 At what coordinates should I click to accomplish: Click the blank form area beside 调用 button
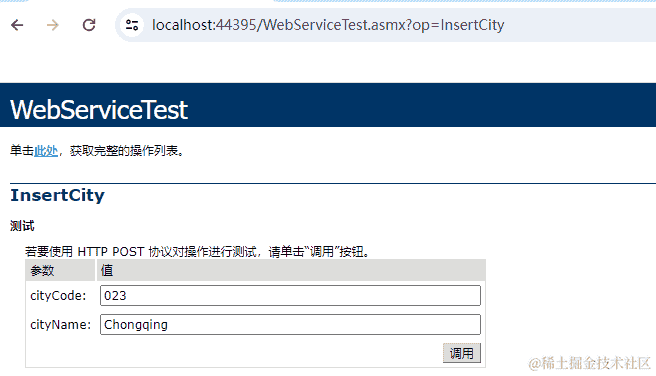[234, 353]
